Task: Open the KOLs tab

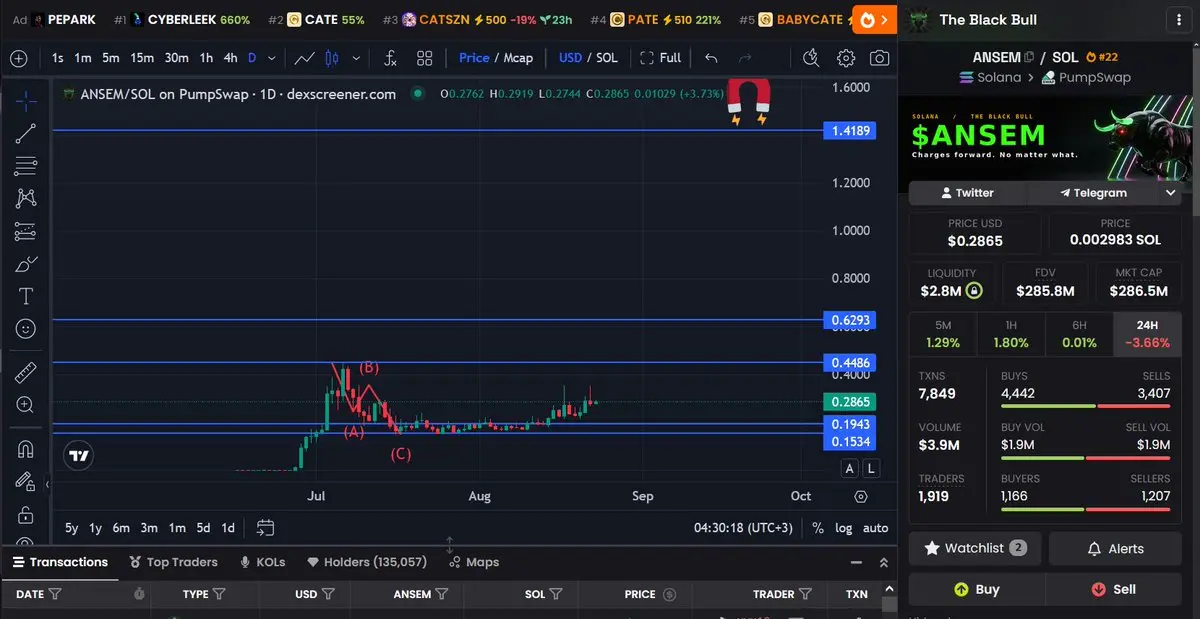Action: [x=262, y=562]
